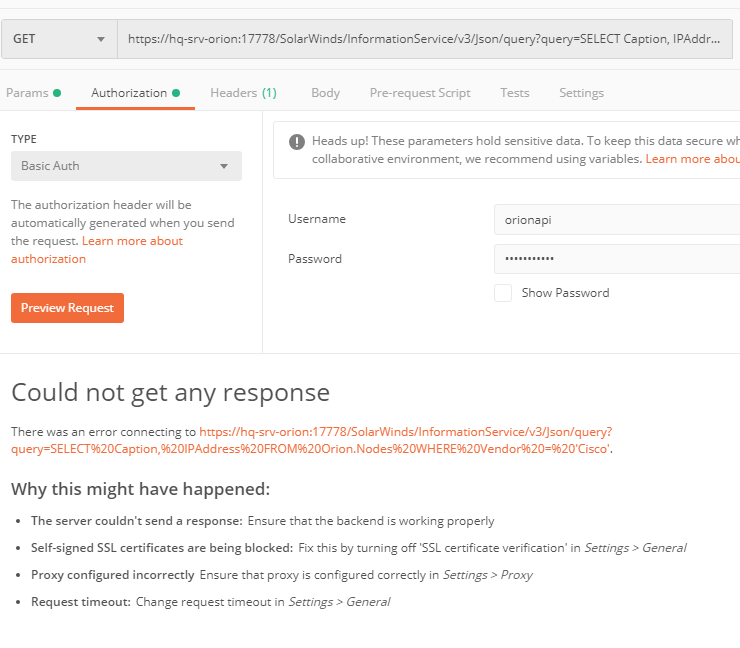Expand the Basic Auth type dropdown
This screenshot has width=740, height=648.
click(126, 166)
